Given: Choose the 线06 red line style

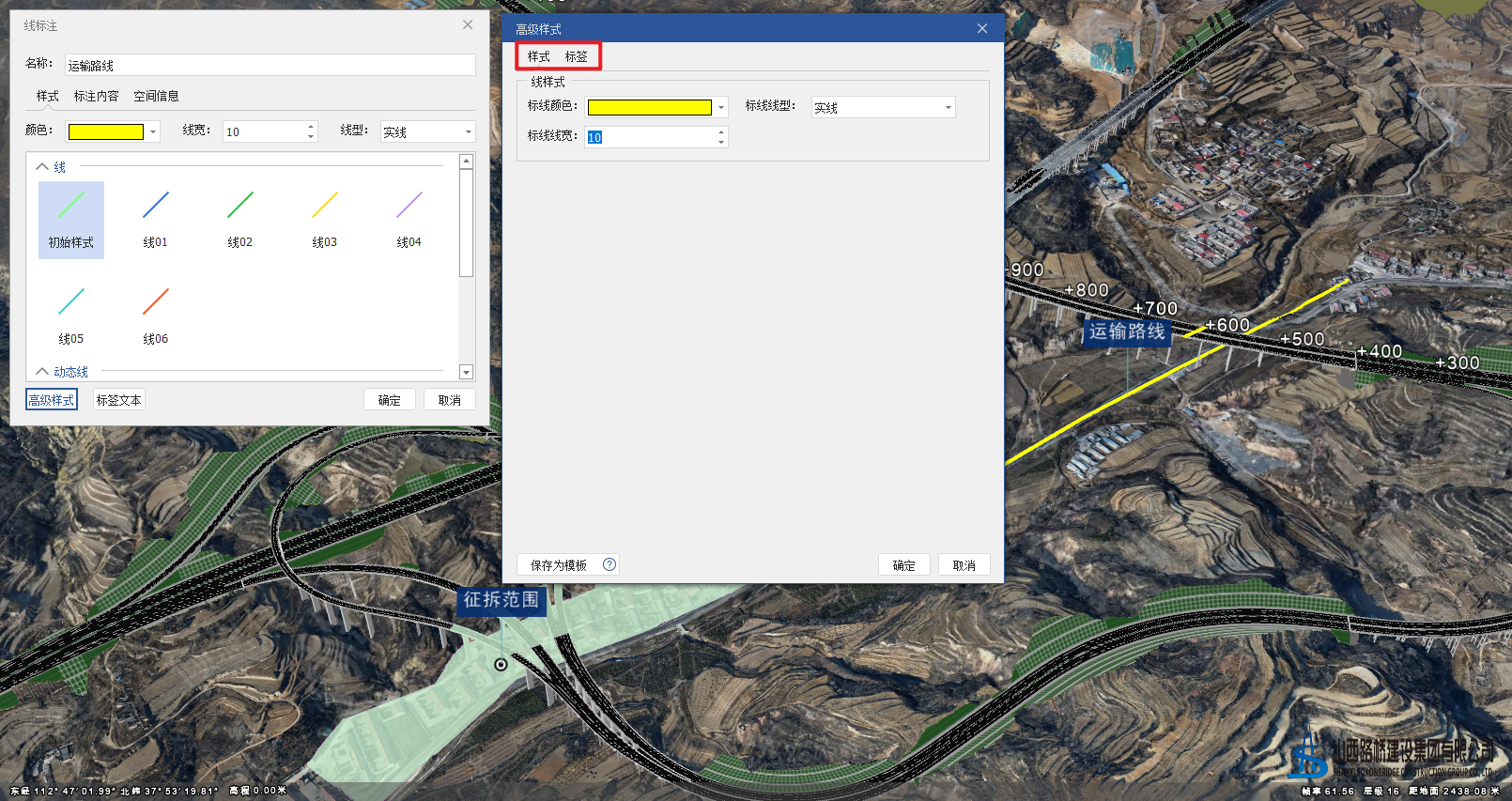Looking at the screenshot, I should (155, 315).
